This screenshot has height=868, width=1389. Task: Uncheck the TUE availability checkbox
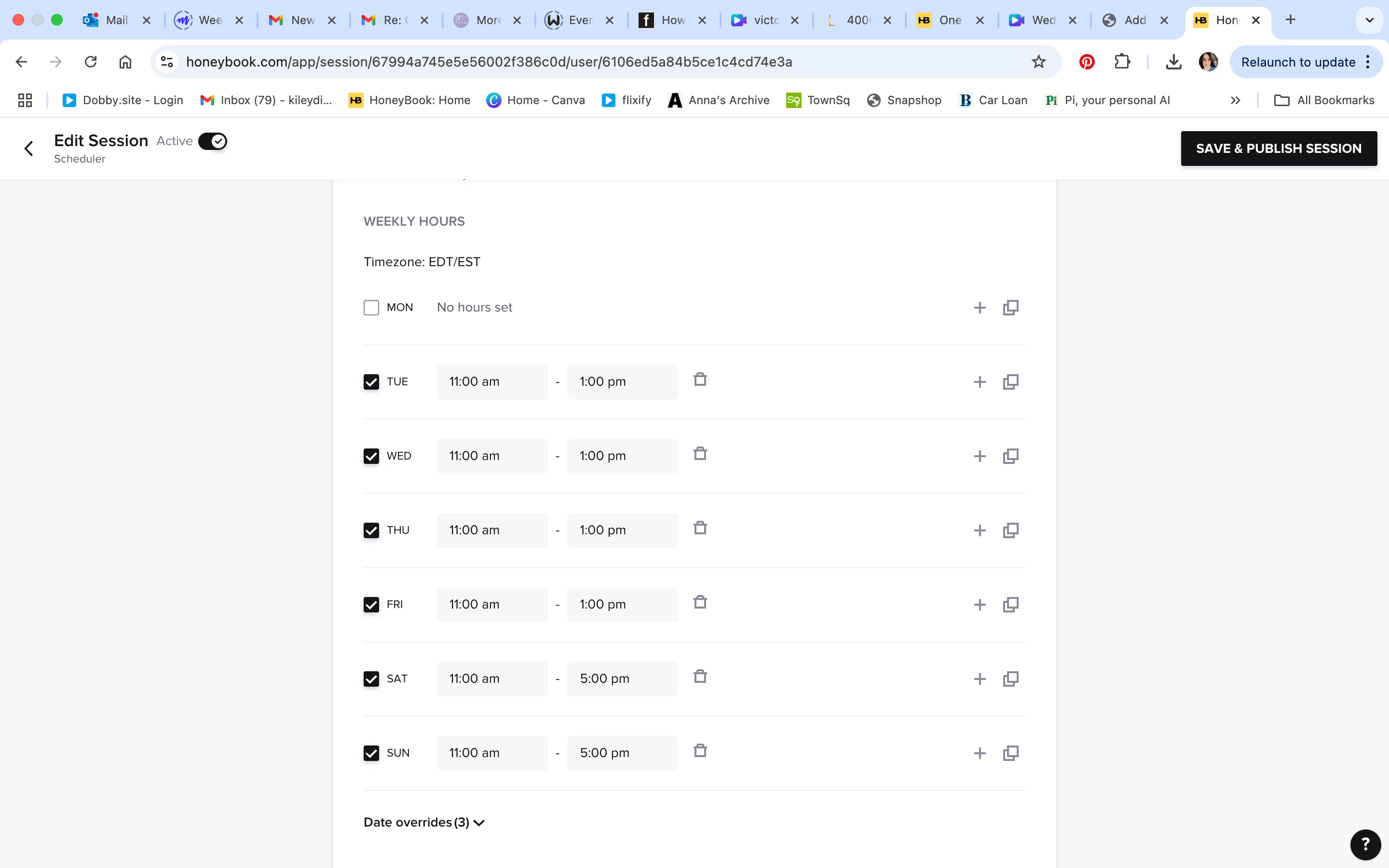click(371, 382)
